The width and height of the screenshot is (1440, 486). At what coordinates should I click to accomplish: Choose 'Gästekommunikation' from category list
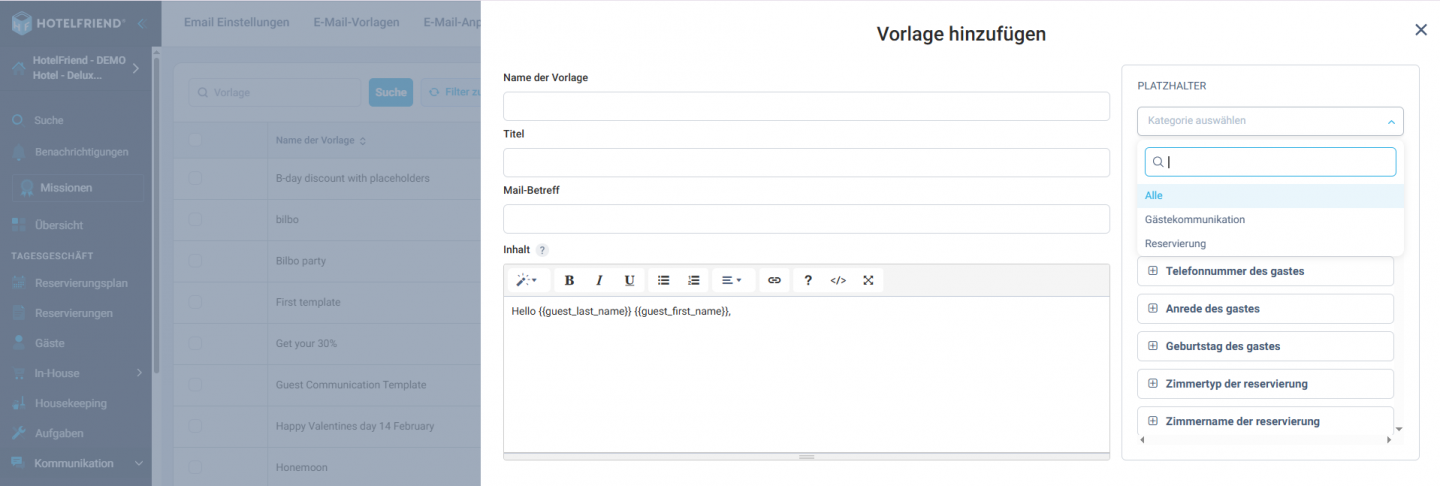[1195, 220]
